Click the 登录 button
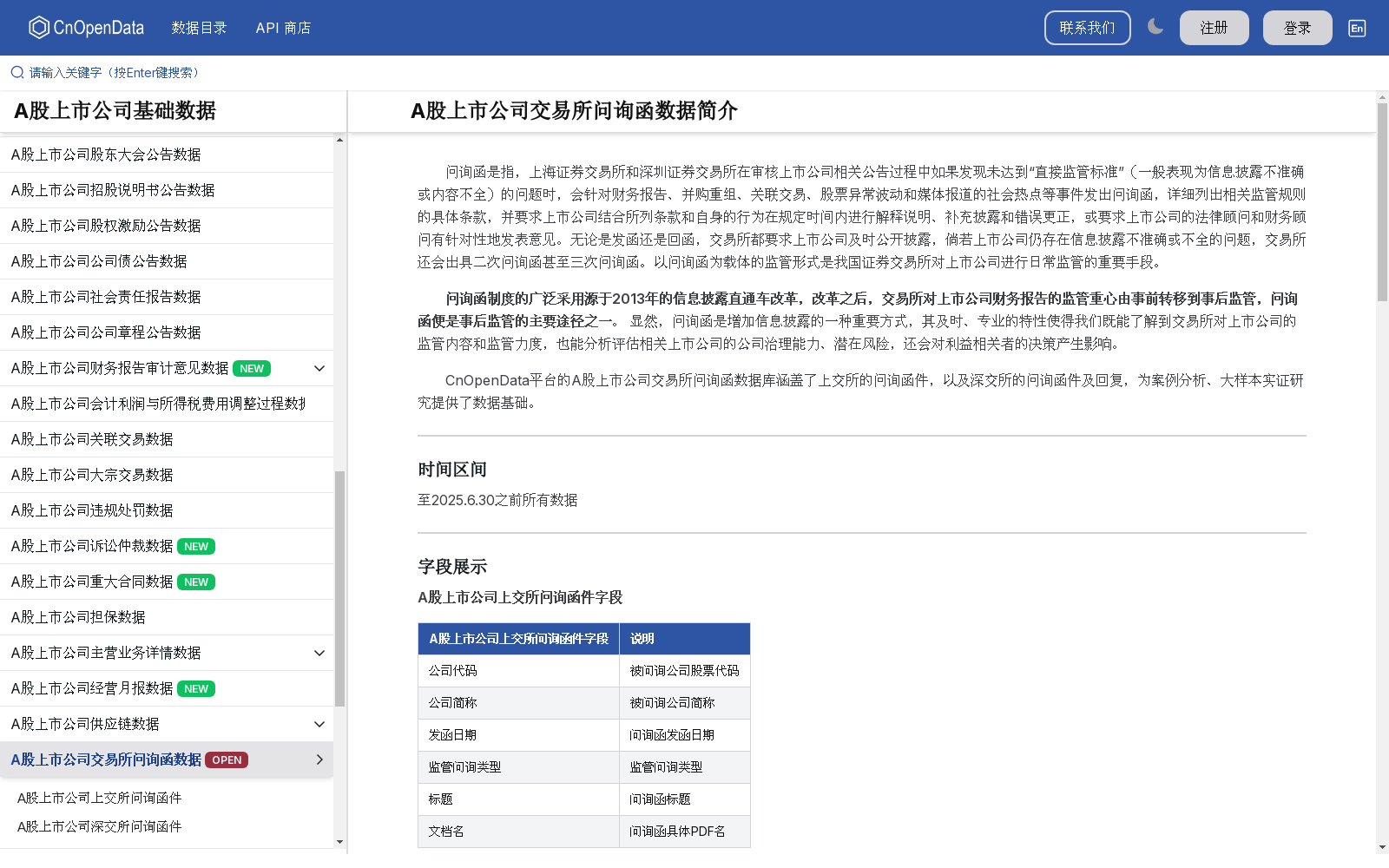The height and width of the screenshot is (868, 1389). point(1297,28)
